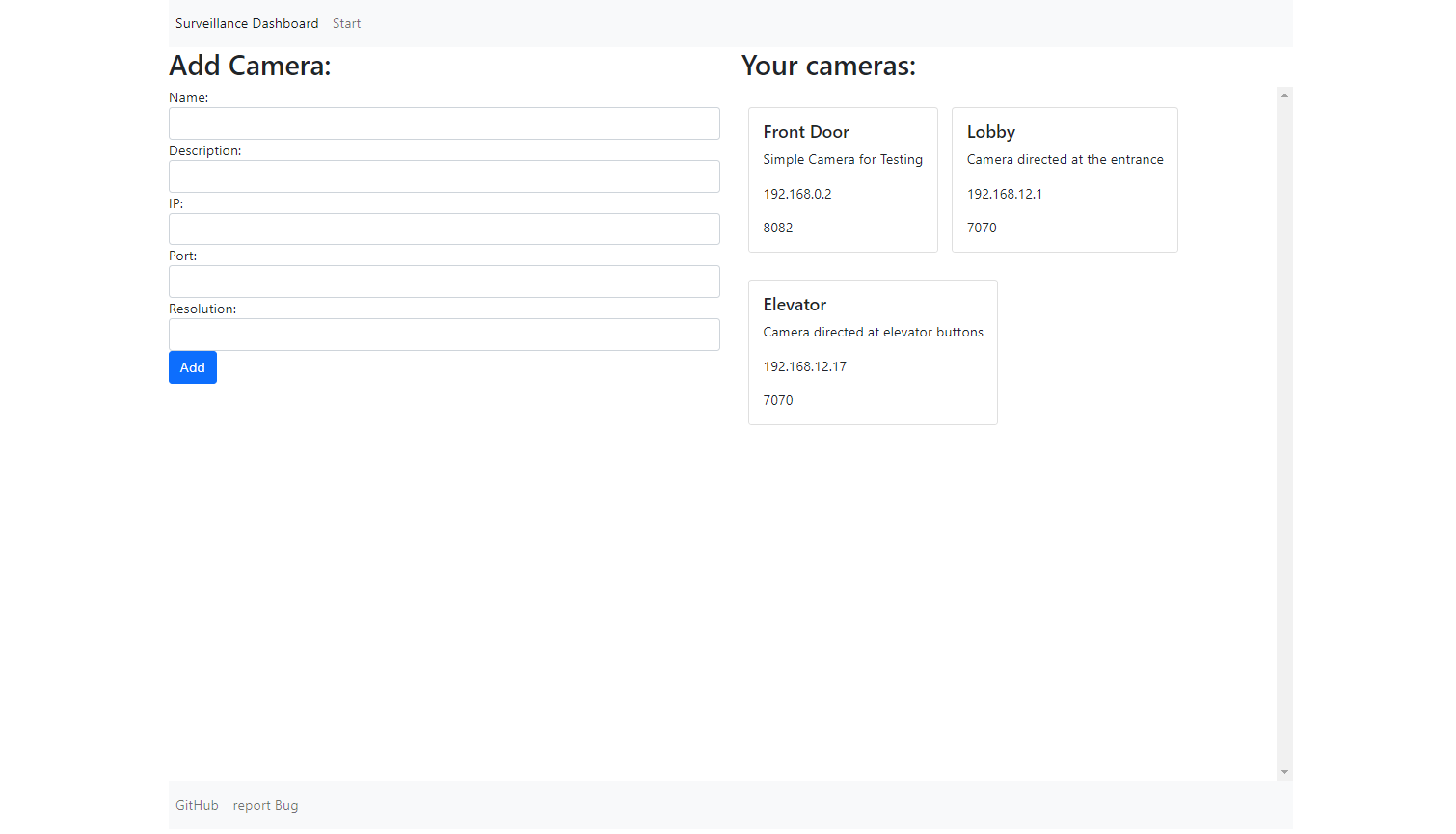
Task: Click Lobby's IP address 192.168.12.1
Action: pyautogui.click(x=1004, y=194)
